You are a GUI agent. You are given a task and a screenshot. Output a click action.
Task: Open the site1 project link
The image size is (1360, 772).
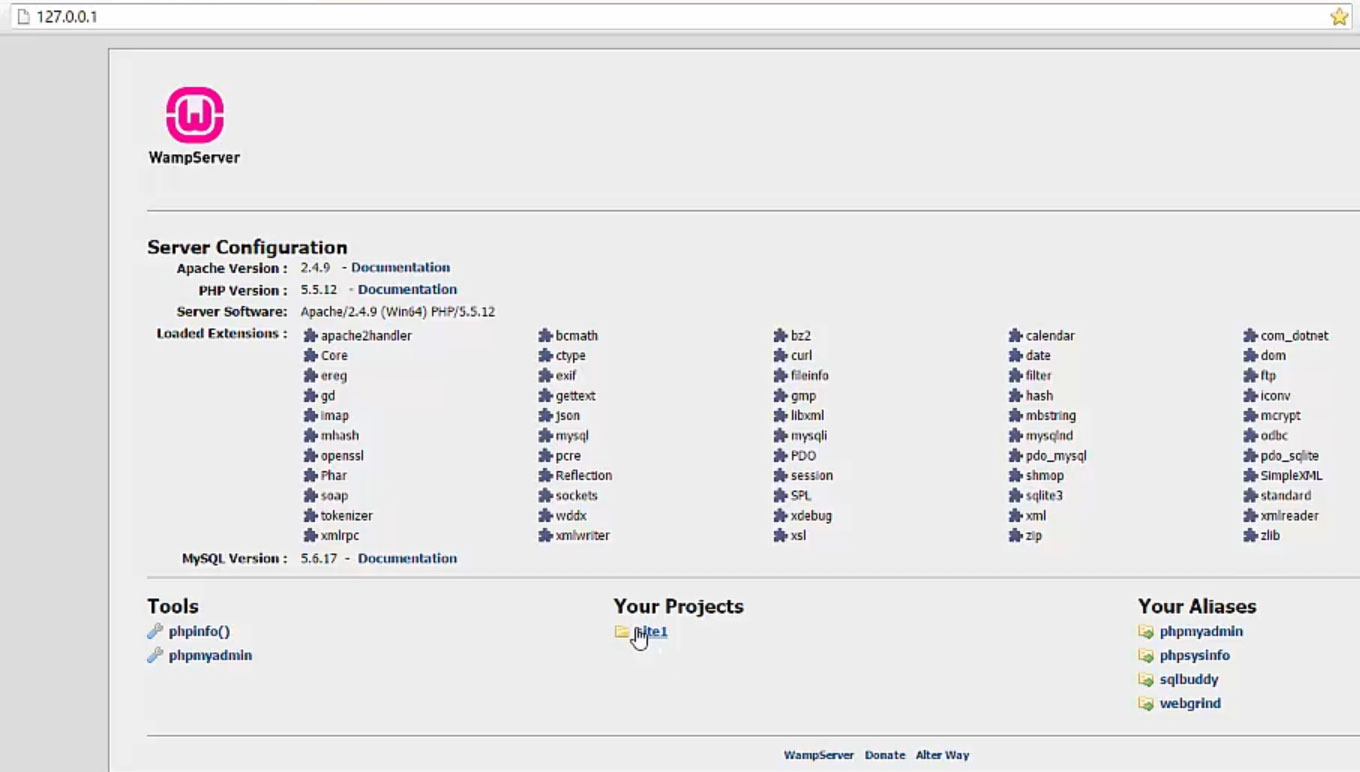point(650,631)
